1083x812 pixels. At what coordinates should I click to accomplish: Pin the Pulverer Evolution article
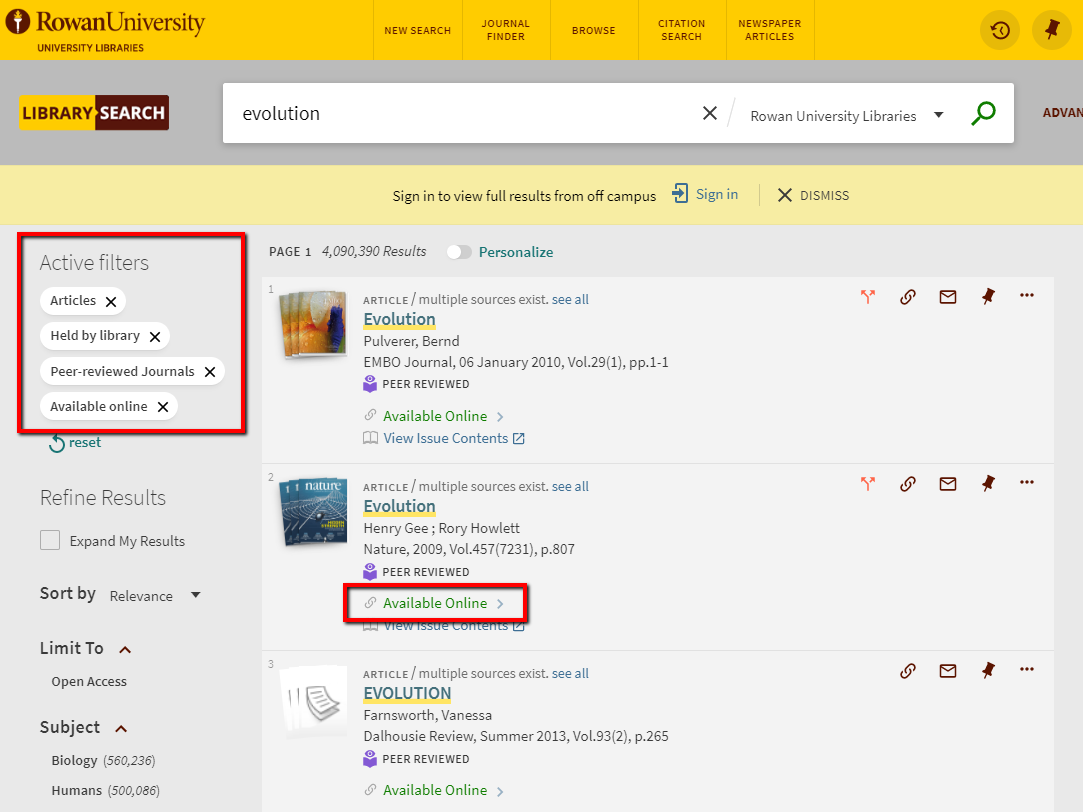988,296
